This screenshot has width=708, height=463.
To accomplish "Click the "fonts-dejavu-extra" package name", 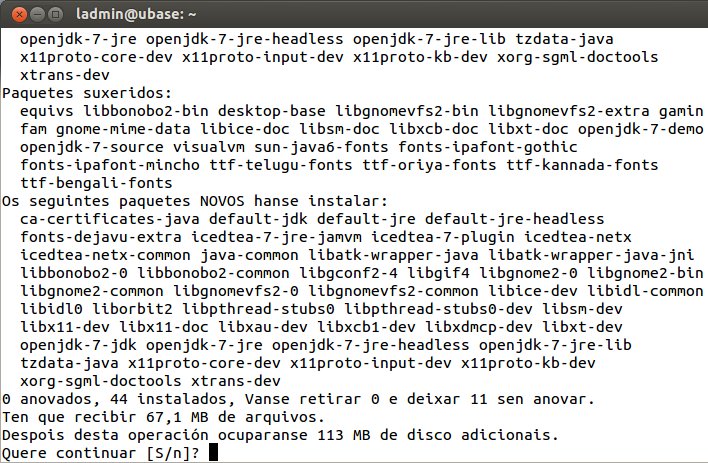I will pos(101,237).
